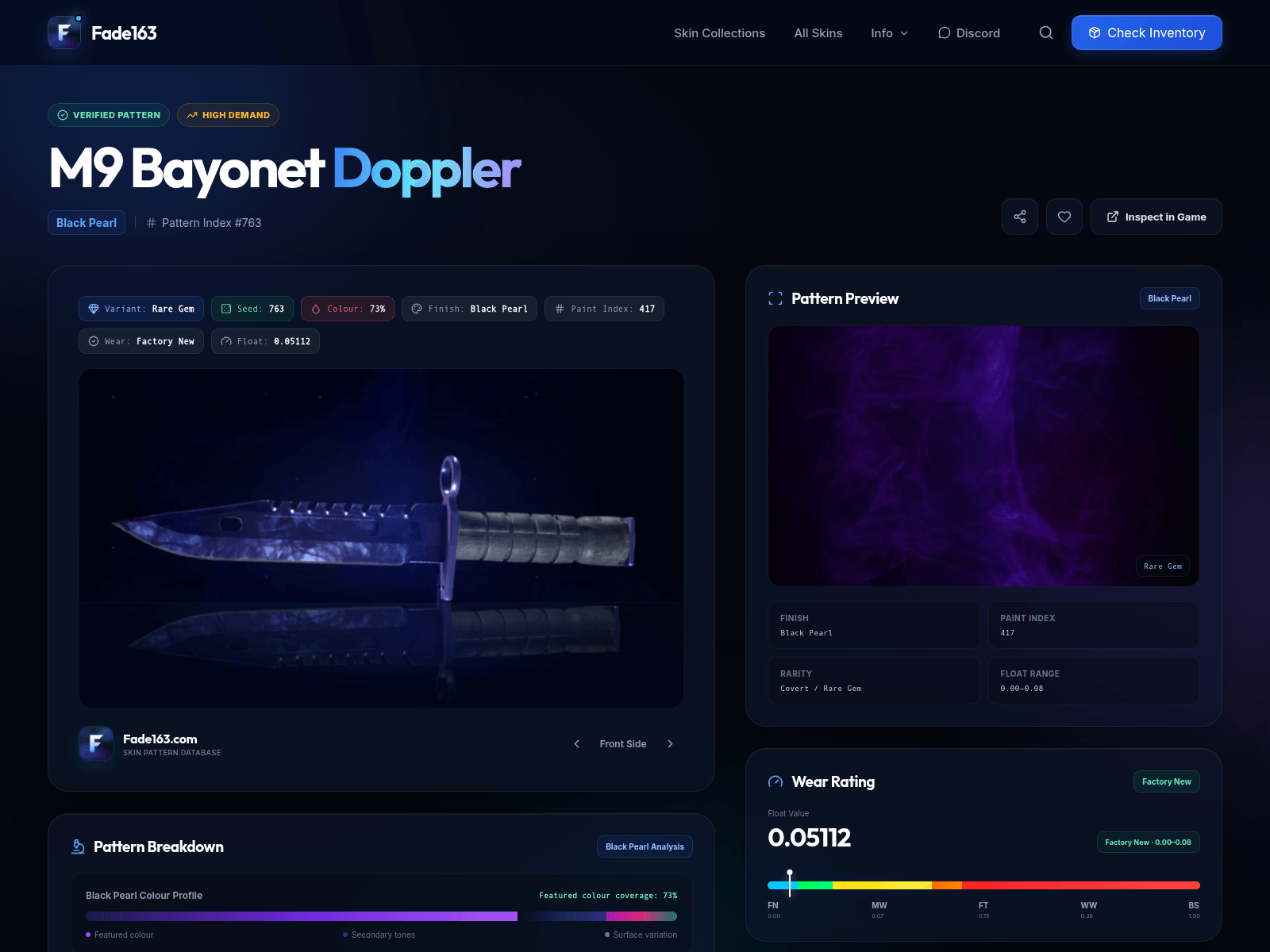The width and height of the screenshot is (1270, 952).
Task: Click Inspect in Game button
Action: [1156, 217]
